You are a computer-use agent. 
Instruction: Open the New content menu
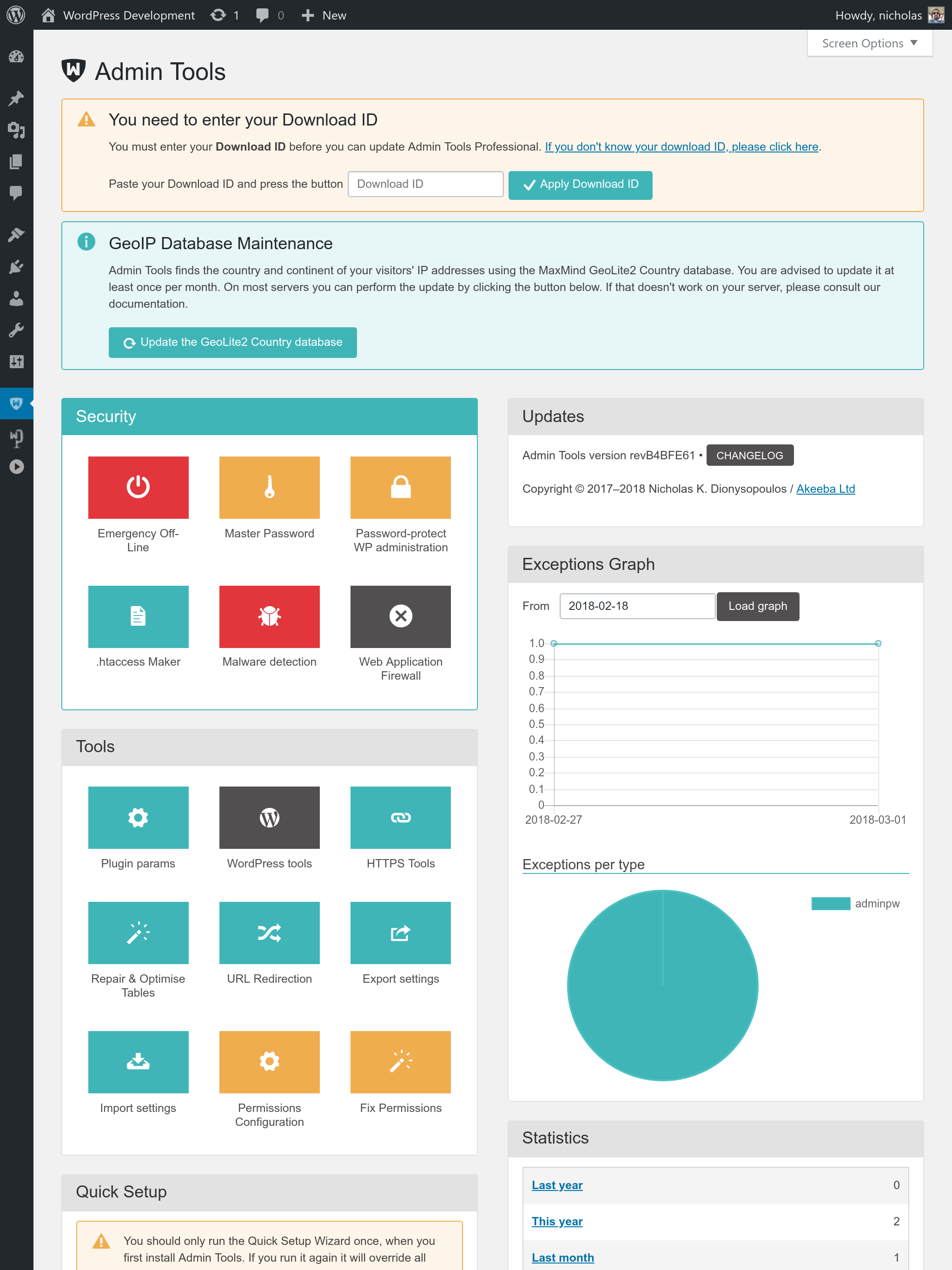324,15
